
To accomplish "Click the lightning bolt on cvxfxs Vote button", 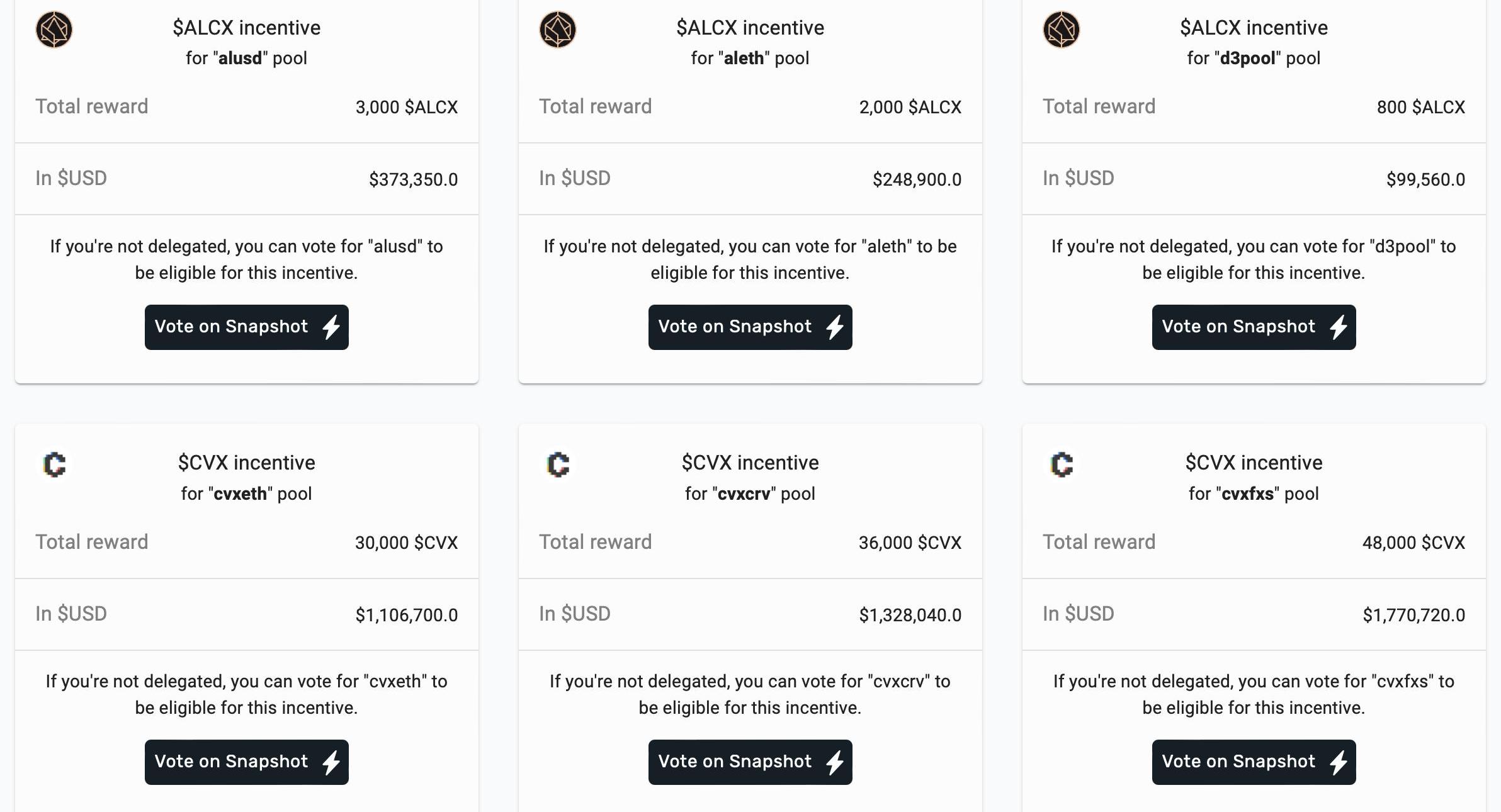I will pos(1339,762).
